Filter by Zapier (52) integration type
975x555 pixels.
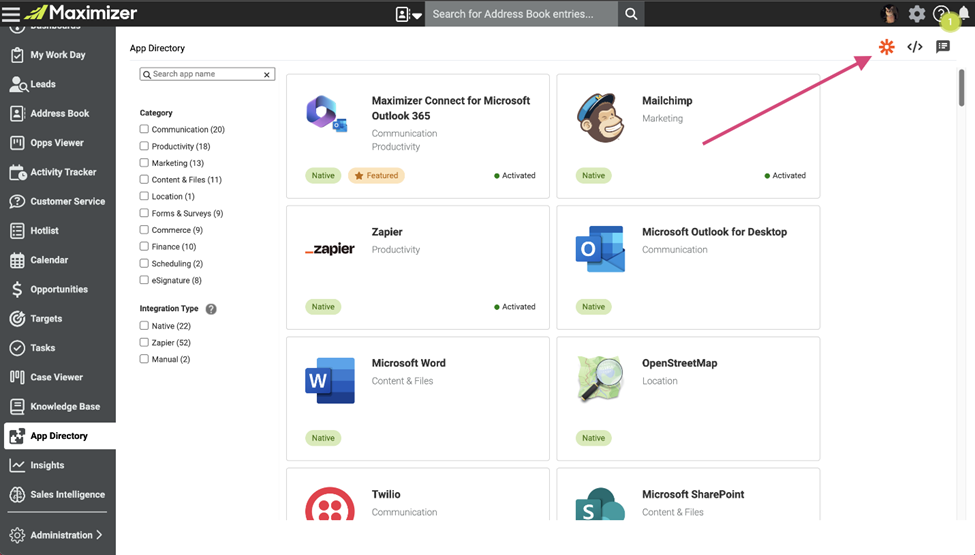point(144,342)
